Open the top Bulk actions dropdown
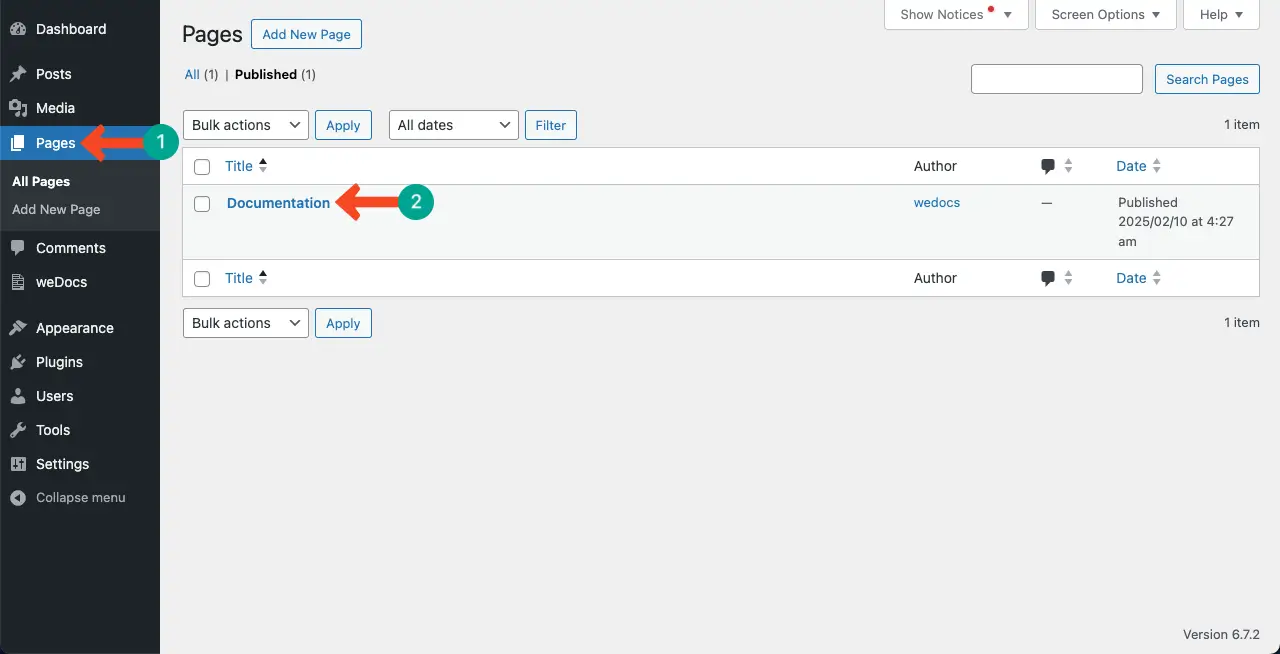Screen dimensions: 1280x654 (246, 125)
